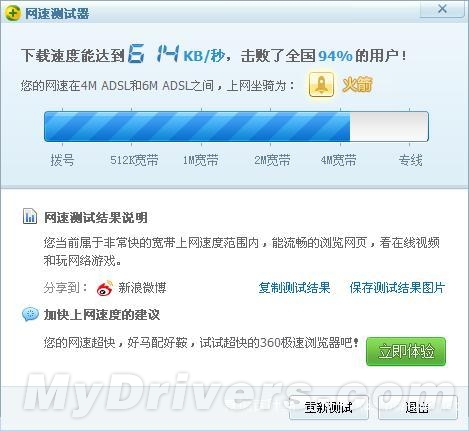Click the 1M宽带 scale label
Screen dimensions: 469x431
click(200, 160)
